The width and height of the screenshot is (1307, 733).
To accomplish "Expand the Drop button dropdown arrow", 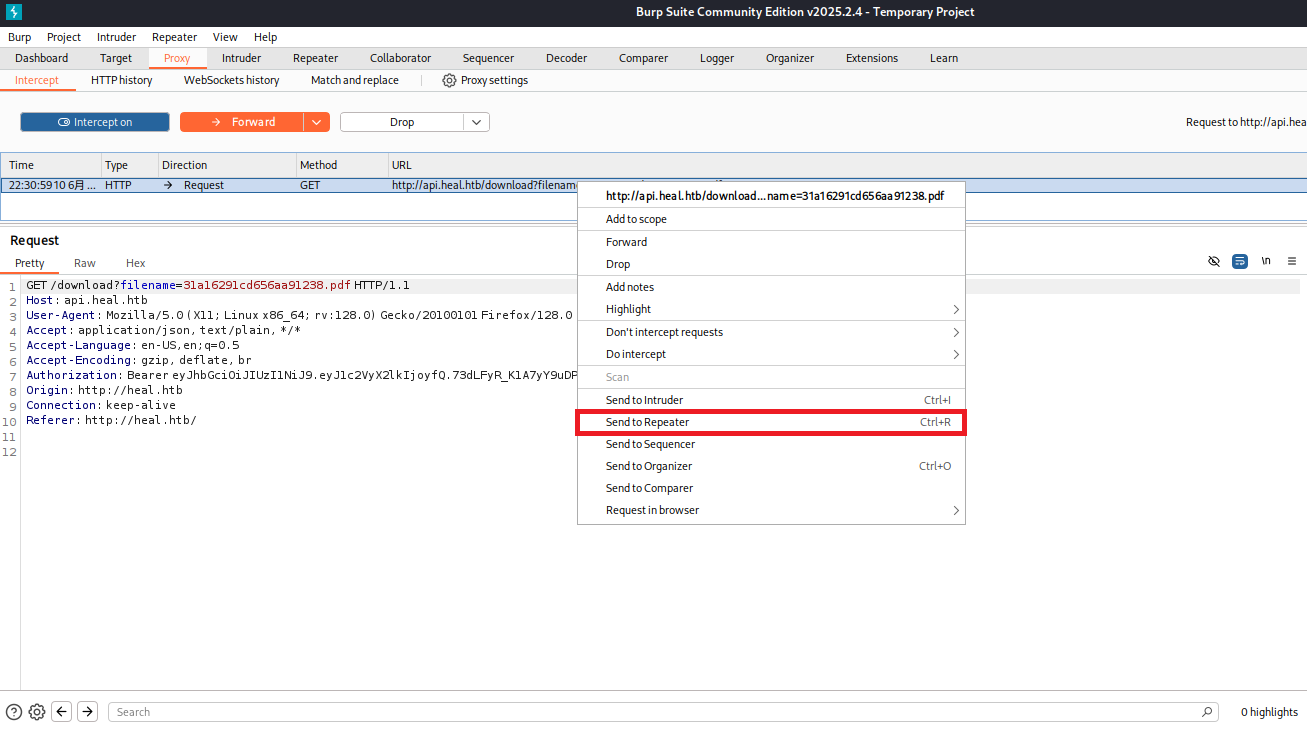I will (x=476, y=122).
